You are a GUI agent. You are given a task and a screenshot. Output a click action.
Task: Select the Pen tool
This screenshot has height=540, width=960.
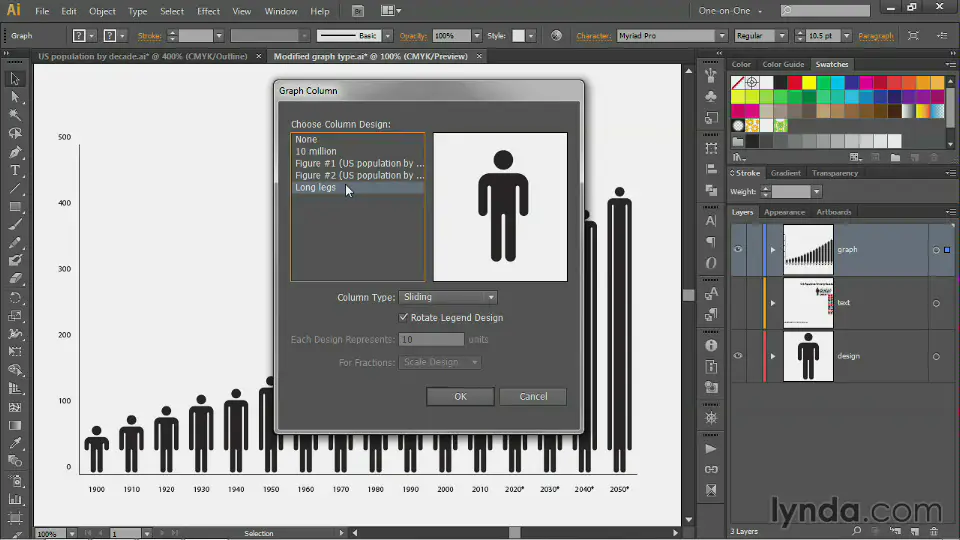click(x=15, y=153)
